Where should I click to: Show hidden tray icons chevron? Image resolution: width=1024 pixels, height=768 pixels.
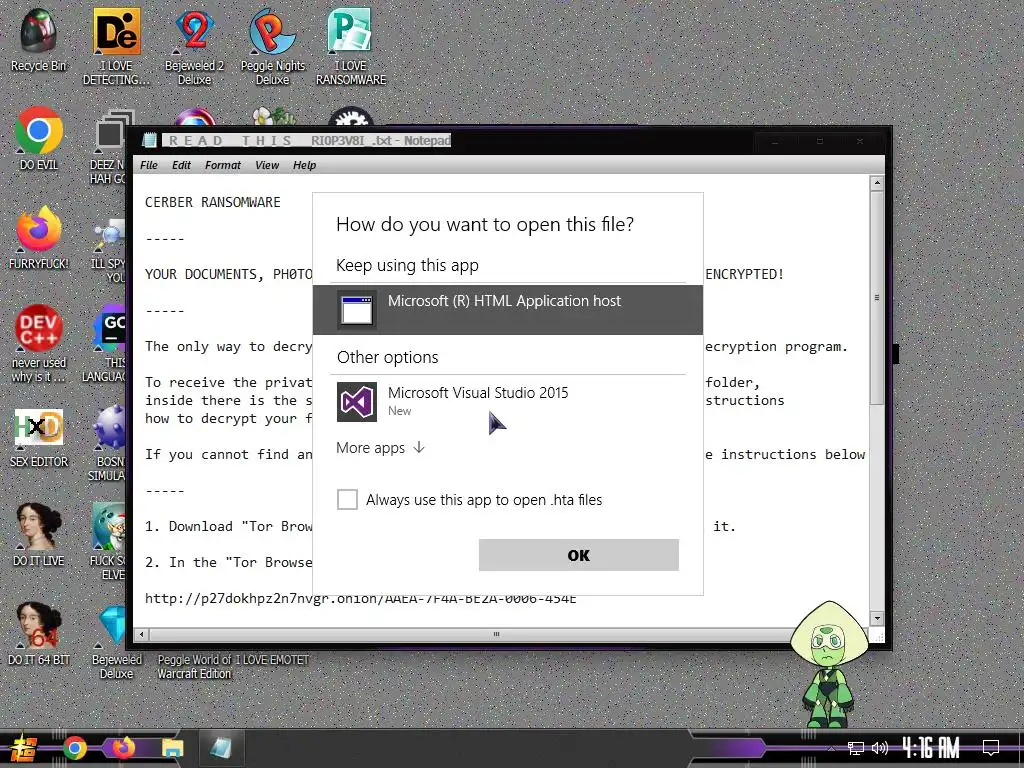pos(831,748)
